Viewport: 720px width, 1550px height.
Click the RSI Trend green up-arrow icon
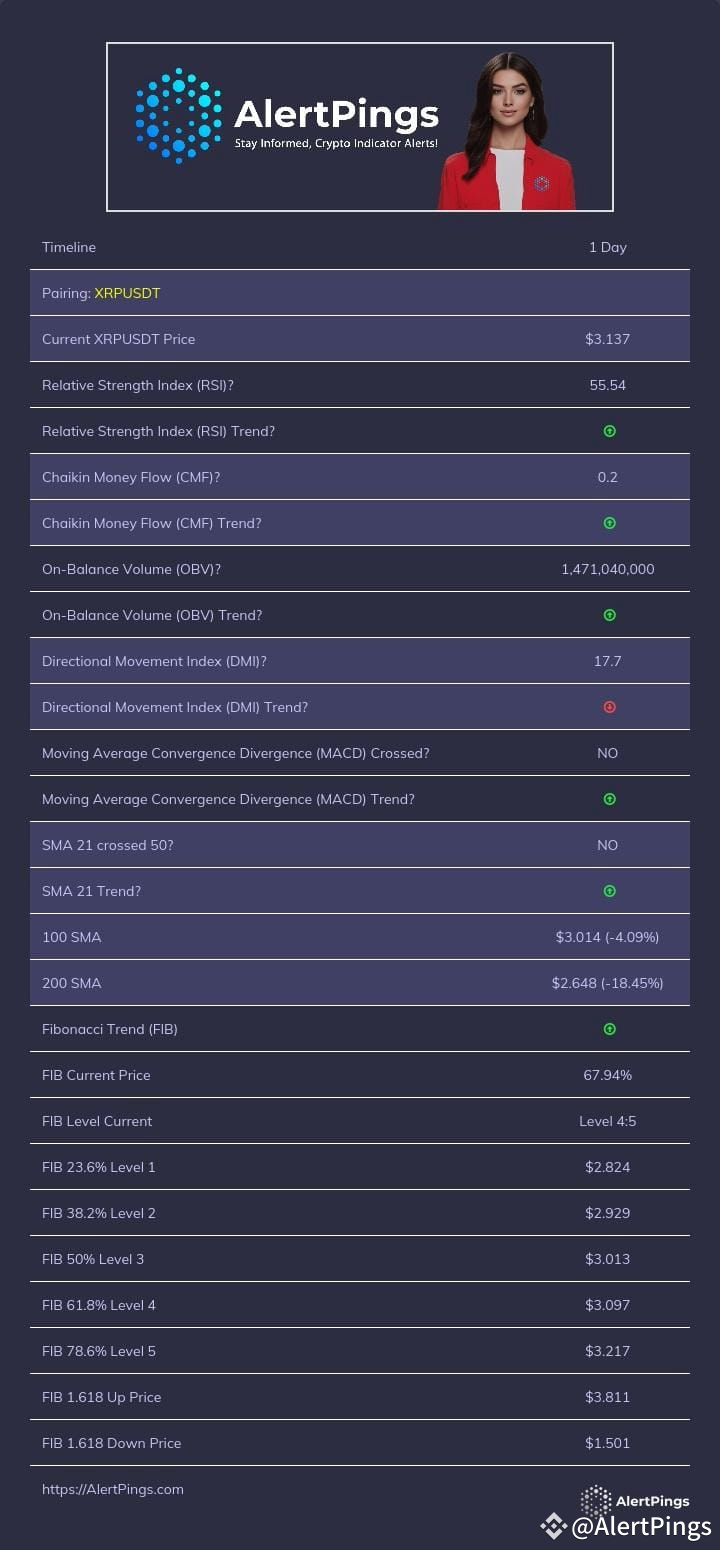point(609,431)
